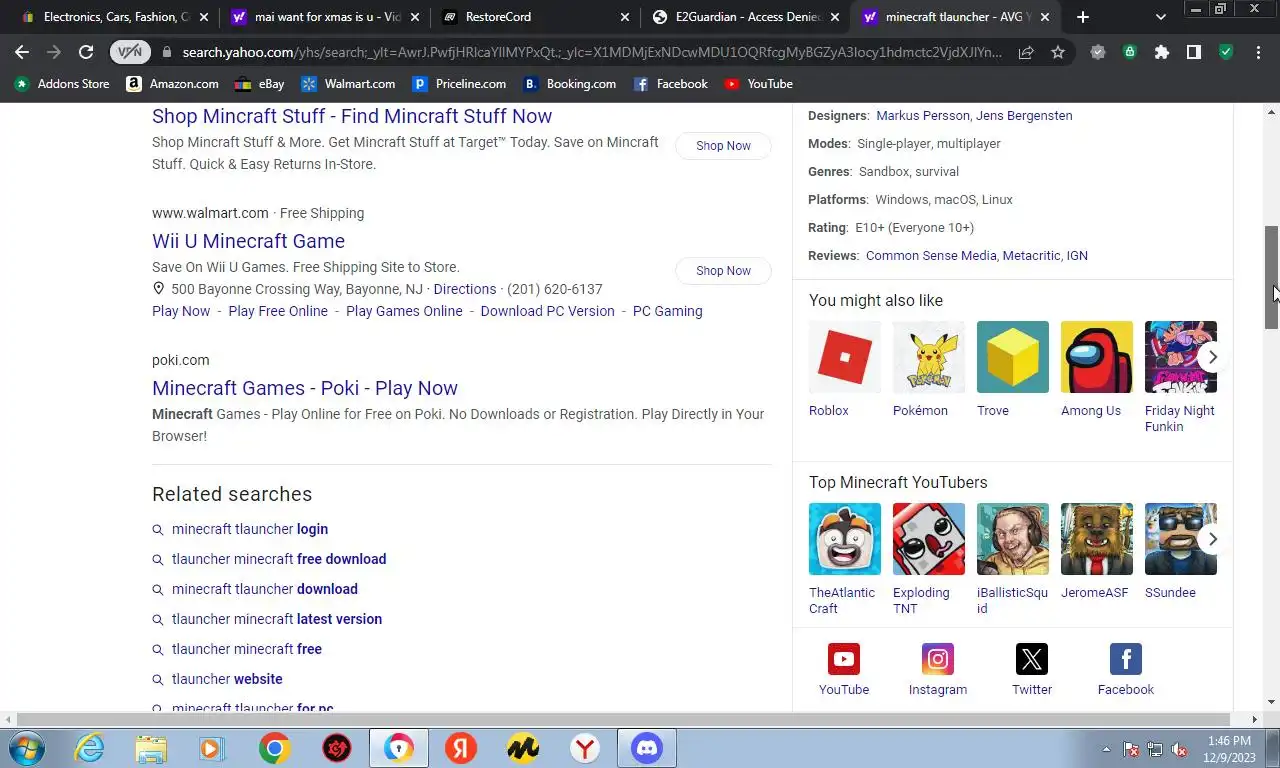Click the muted volume tray icon
Viewport: 1280px width, 768px height.
click(1179, 749)
